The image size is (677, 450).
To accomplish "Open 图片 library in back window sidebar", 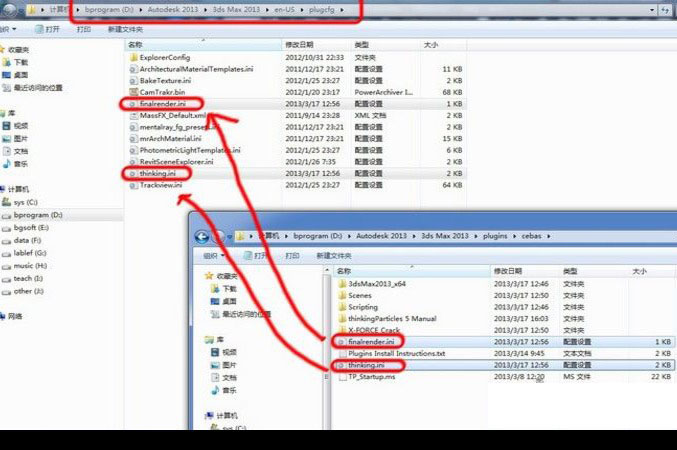I will (16, 139).
